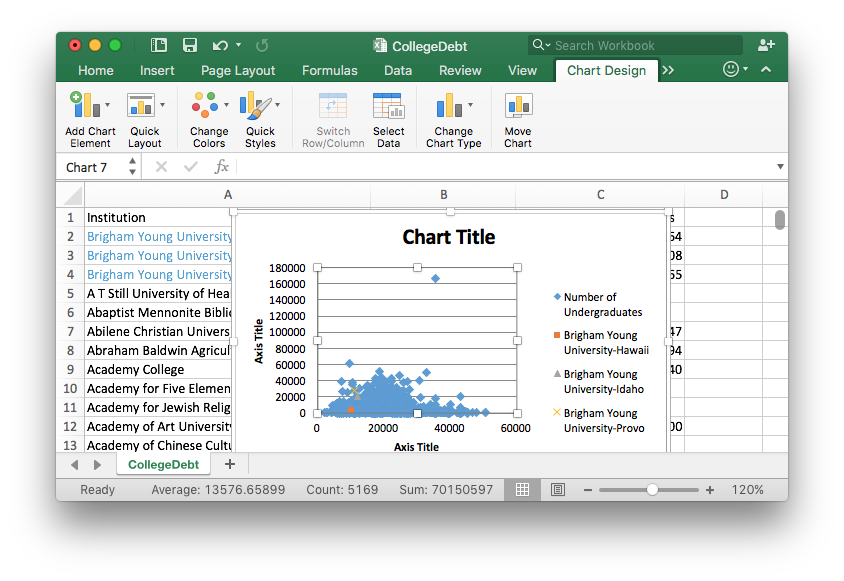
Task: Click the Search Workbook field
Action: coord(635,45)
